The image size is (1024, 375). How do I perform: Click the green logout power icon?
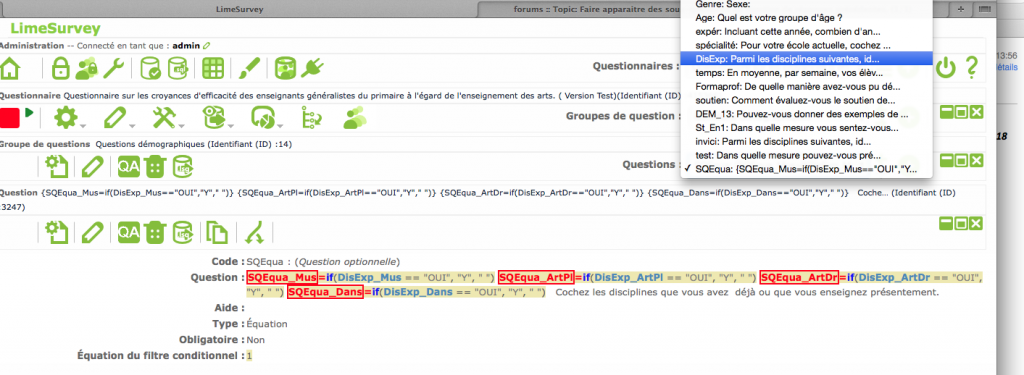[945, 67]
